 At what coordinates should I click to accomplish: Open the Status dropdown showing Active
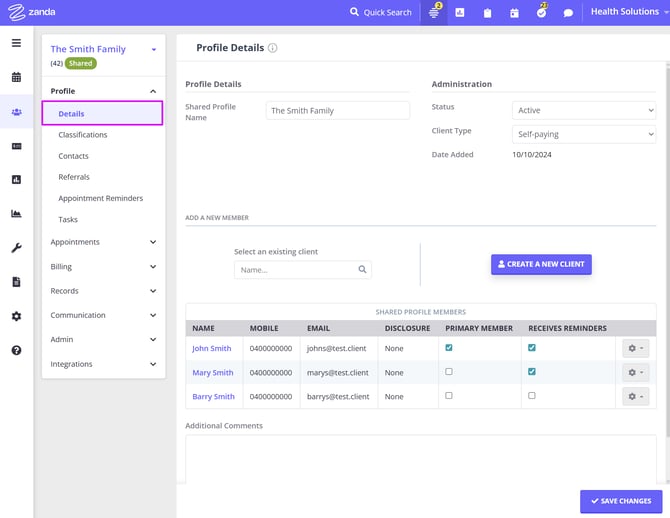click(583, 110)
